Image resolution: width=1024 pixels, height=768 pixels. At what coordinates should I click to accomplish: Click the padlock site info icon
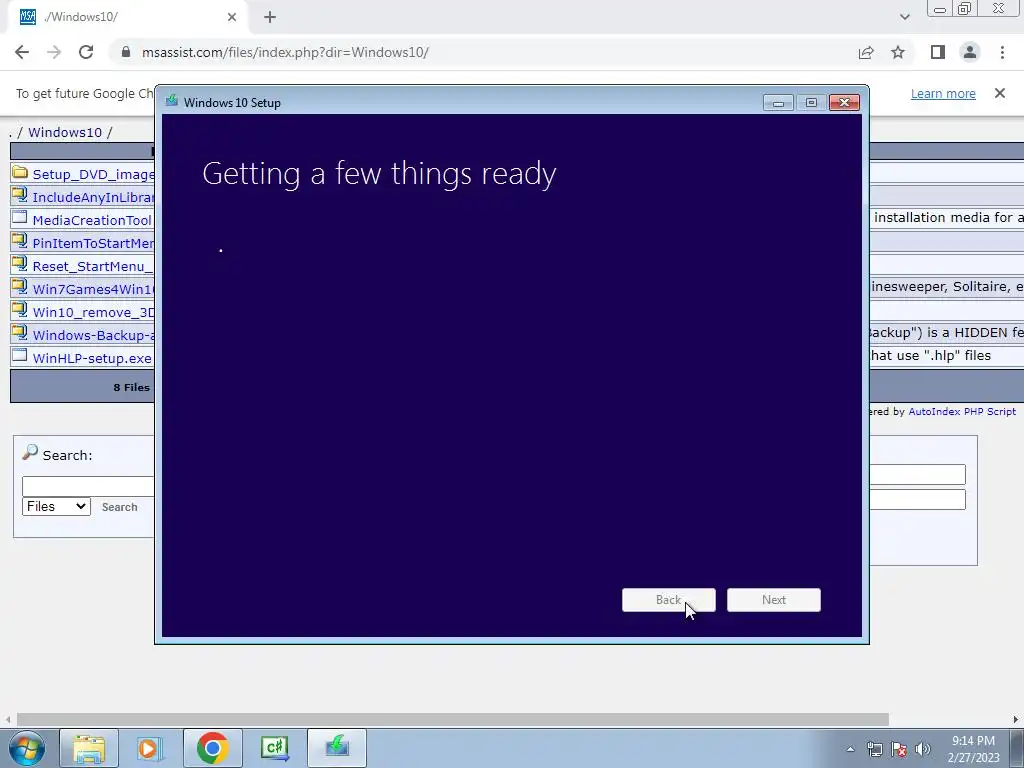[126, 52]
